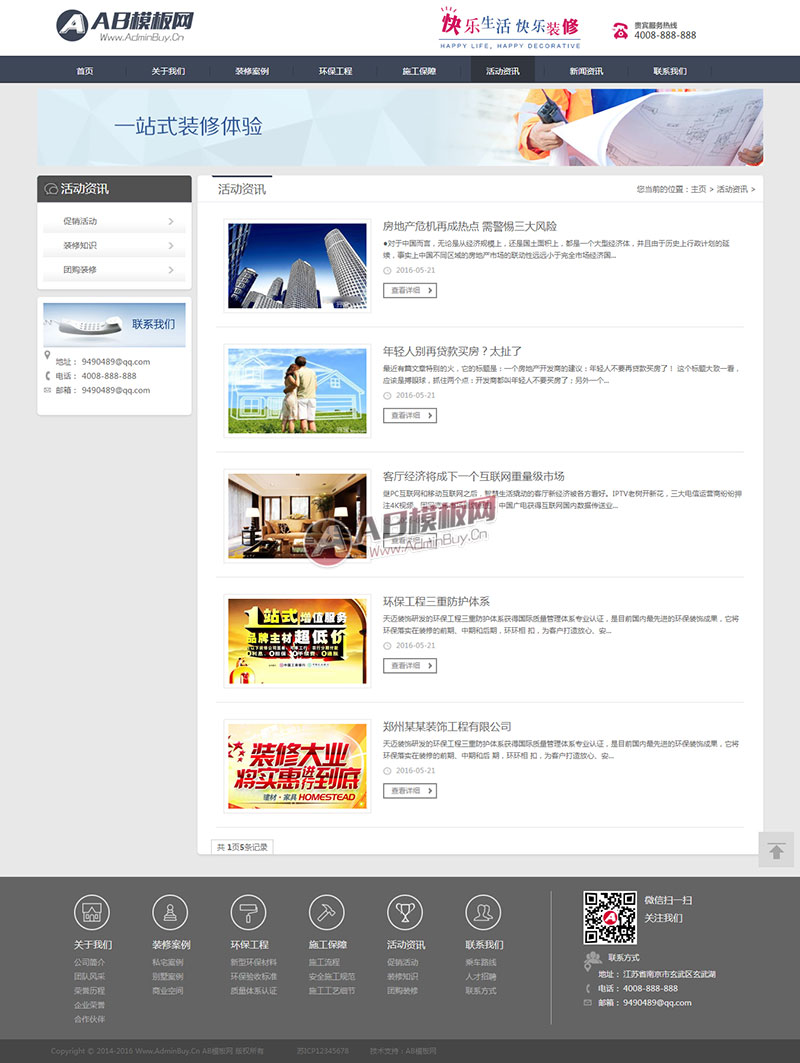Open the 装修案例 navigation menu item
This screenshot has height=1063, width=800.
click(x=252, y=71)
